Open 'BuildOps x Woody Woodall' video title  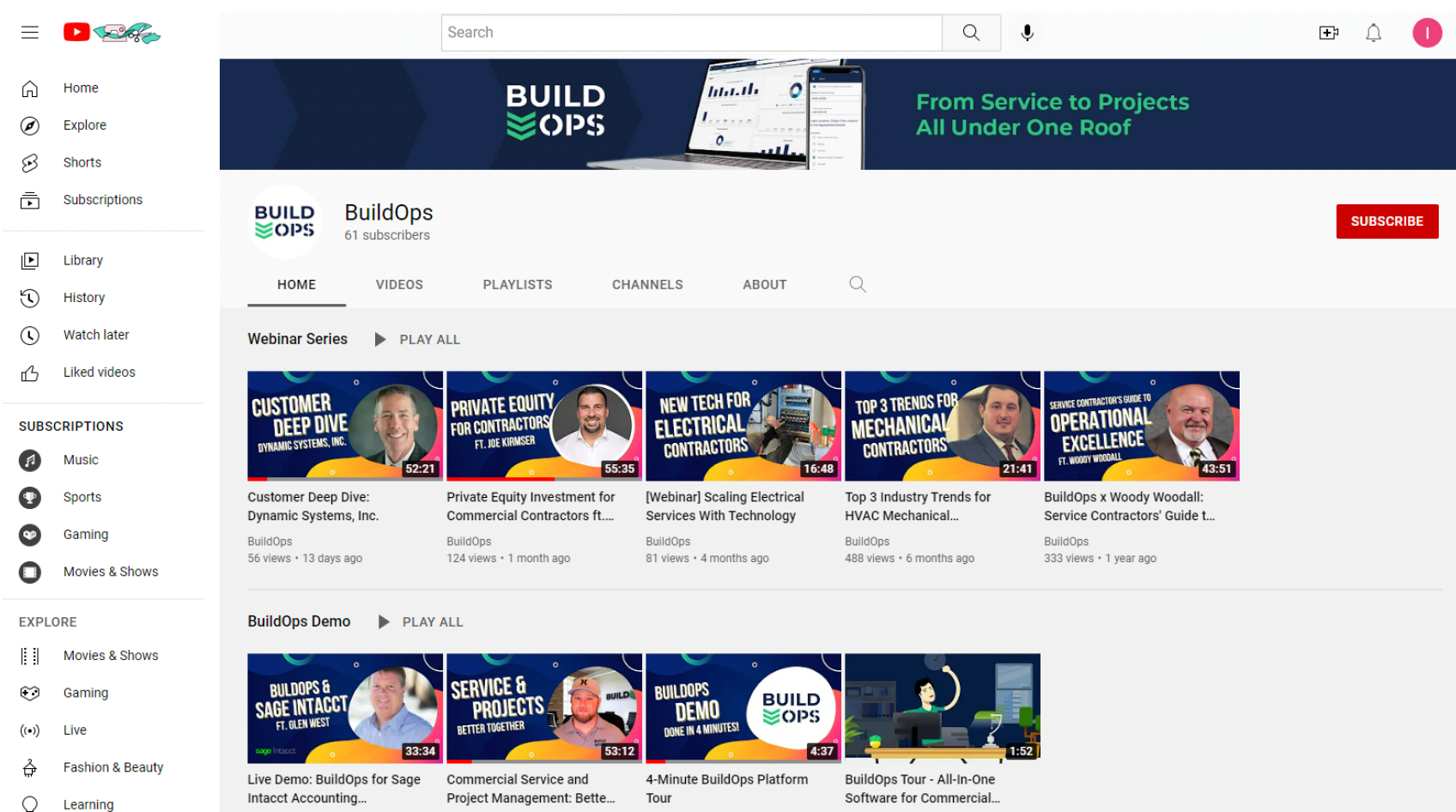[1130, 506]
